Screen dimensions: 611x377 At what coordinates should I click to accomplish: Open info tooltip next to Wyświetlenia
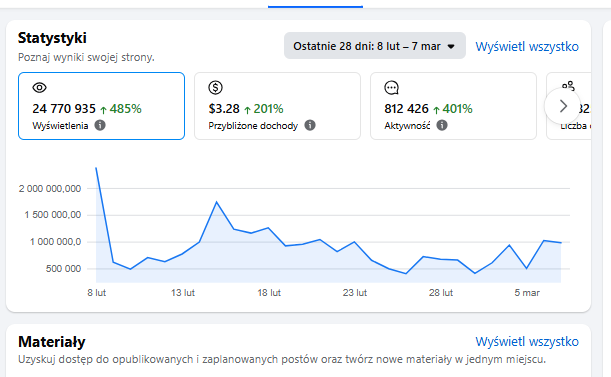[x=100, y=126]
